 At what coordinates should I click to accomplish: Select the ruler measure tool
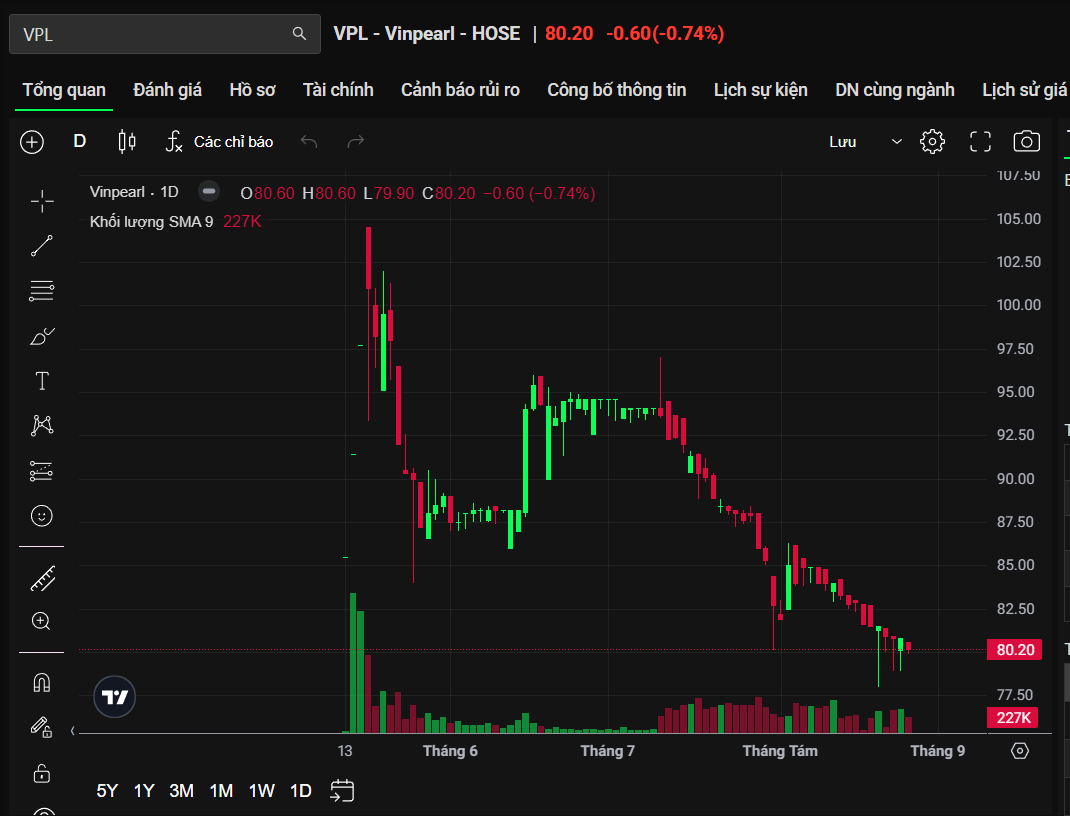pos(42,579)
